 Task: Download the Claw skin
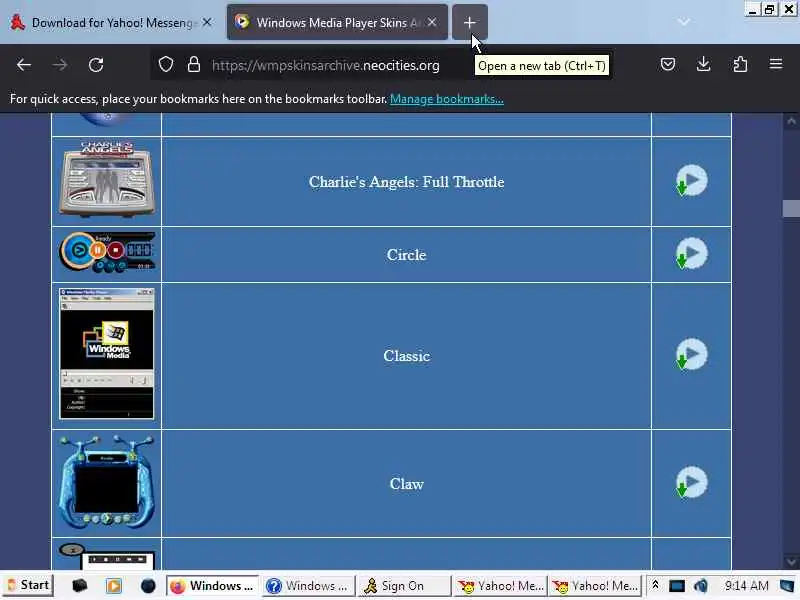[x=691, y=482]
